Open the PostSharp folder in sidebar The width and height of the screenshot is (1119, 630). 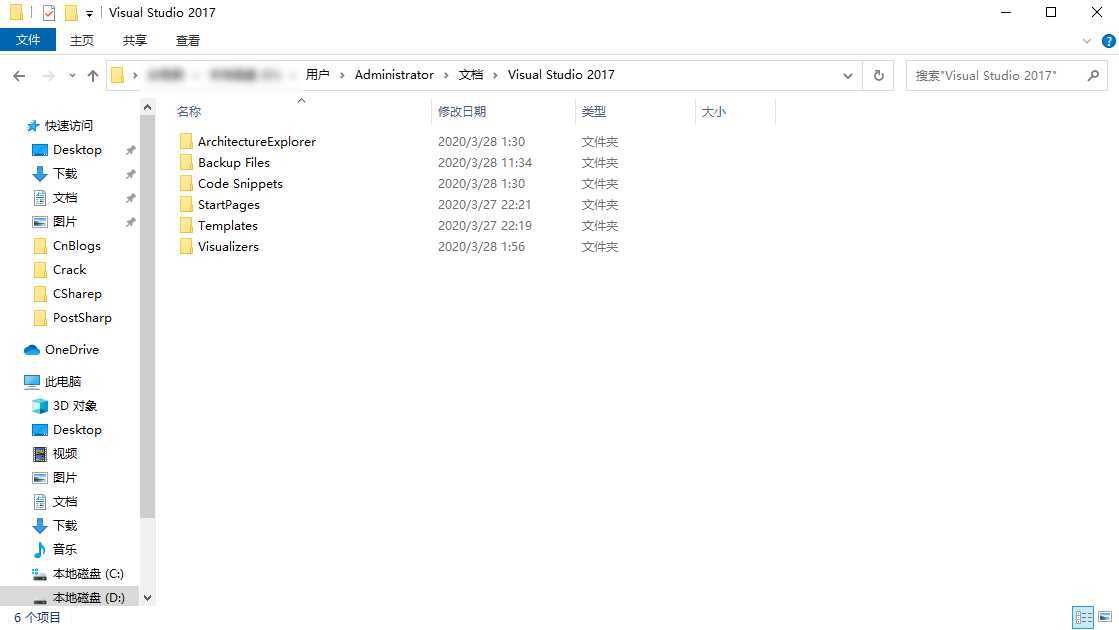82,317
